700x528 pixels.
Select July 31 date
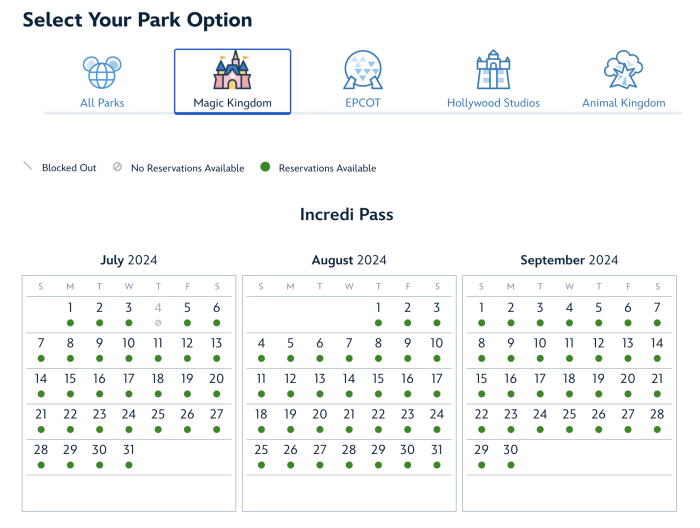(x=129, y=450)
